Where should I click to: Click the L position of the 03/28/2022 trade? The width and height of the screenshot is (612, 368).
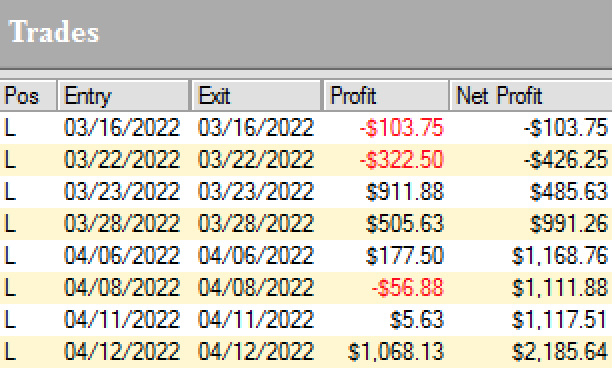tap(10, 224)
